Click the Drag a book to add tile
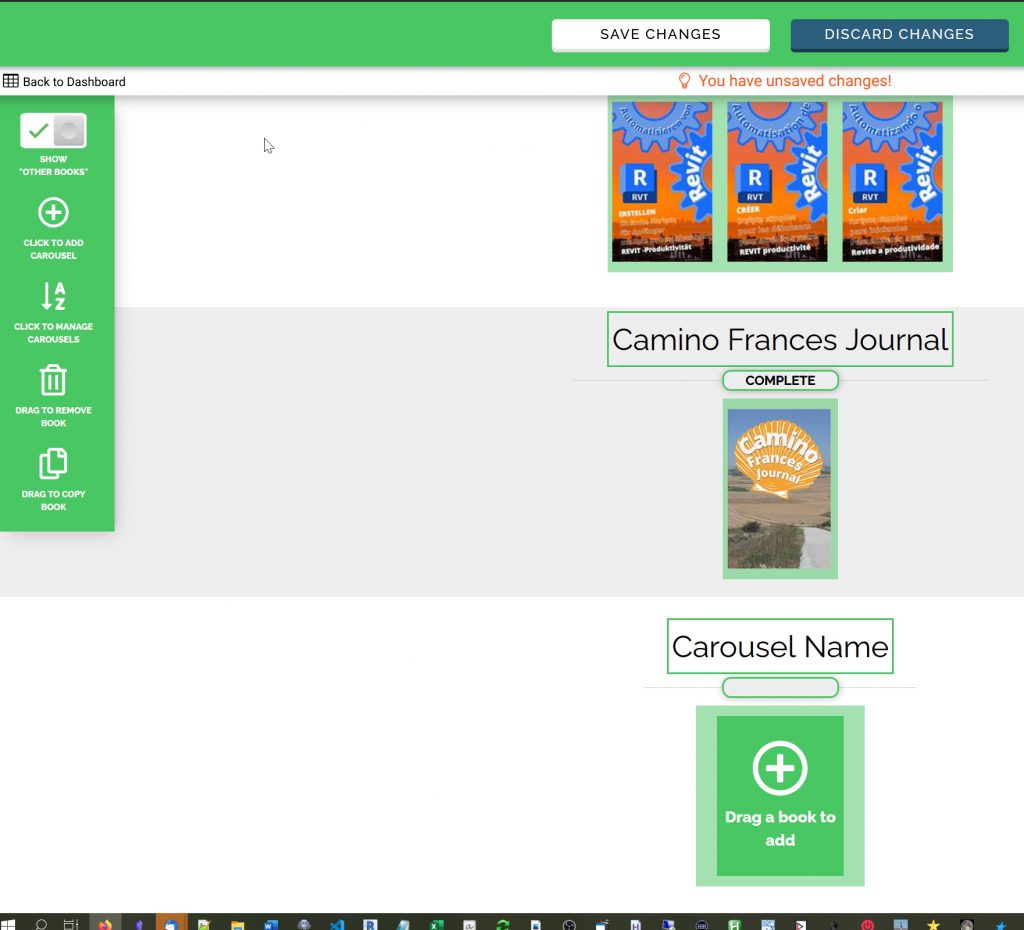The height and width of the screenshot is (930, 1024). point(779,795)
